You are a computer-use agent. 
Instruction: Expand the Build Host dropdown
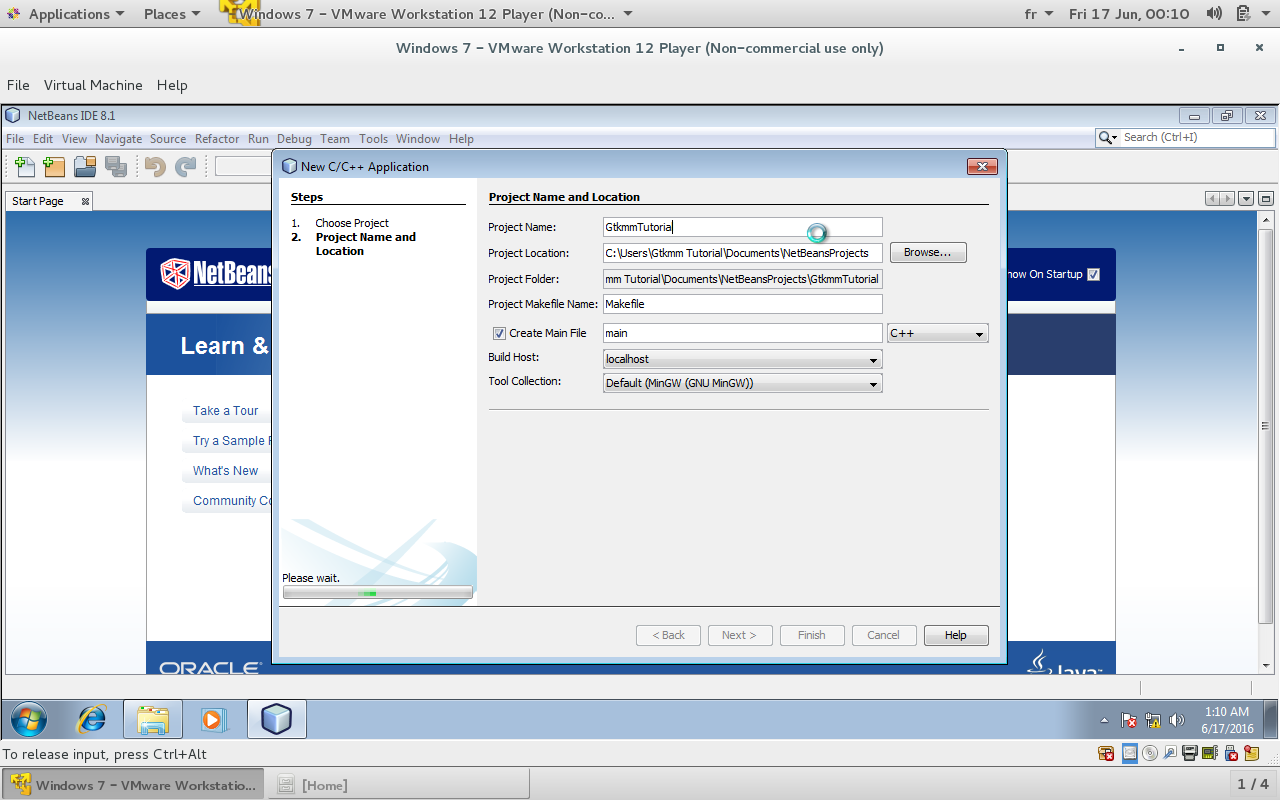point(873,359)
